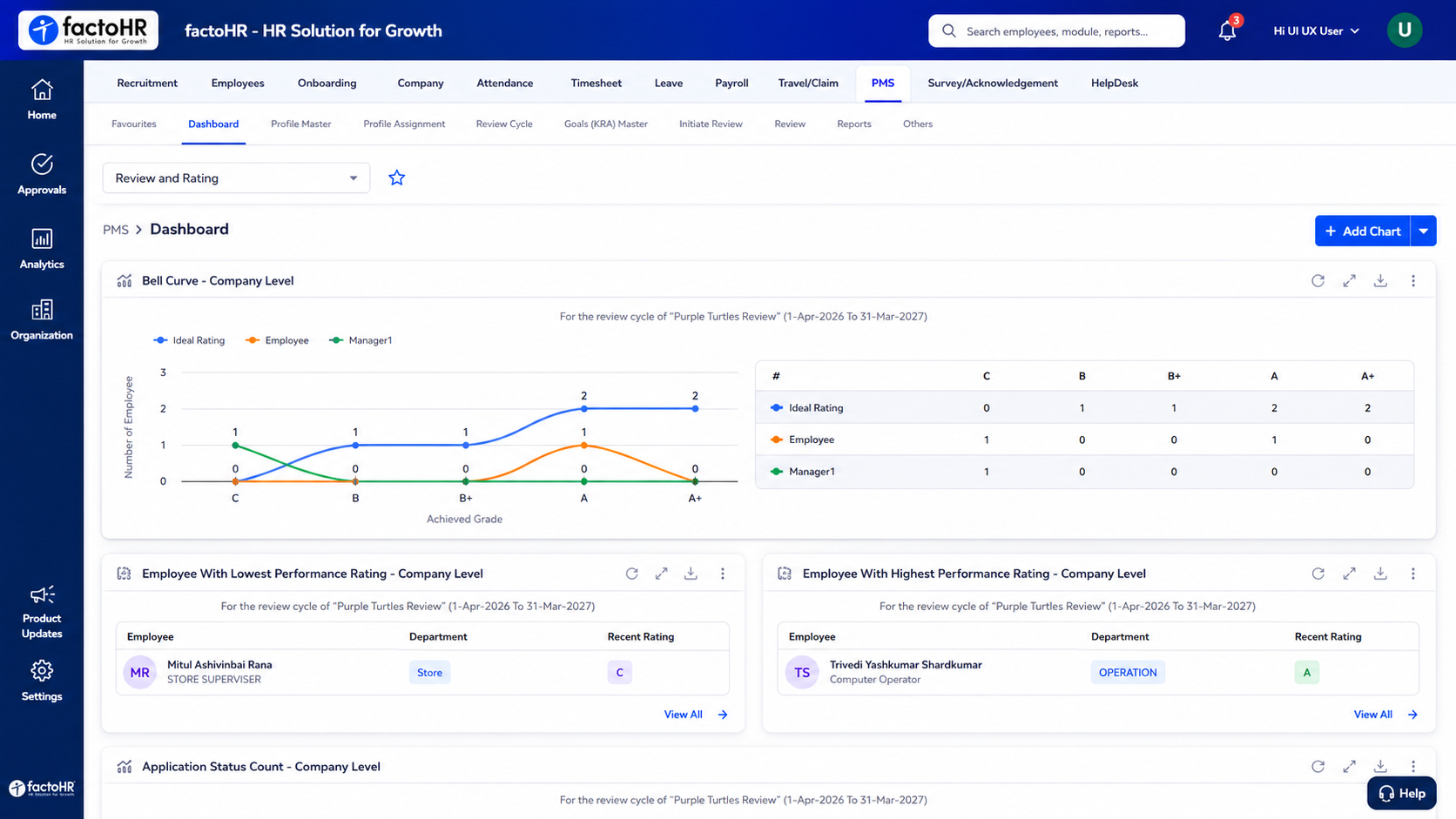This screenshot has height=819, width=1456.
Task: Click the search employees input field
Action: coord(1056,31)
